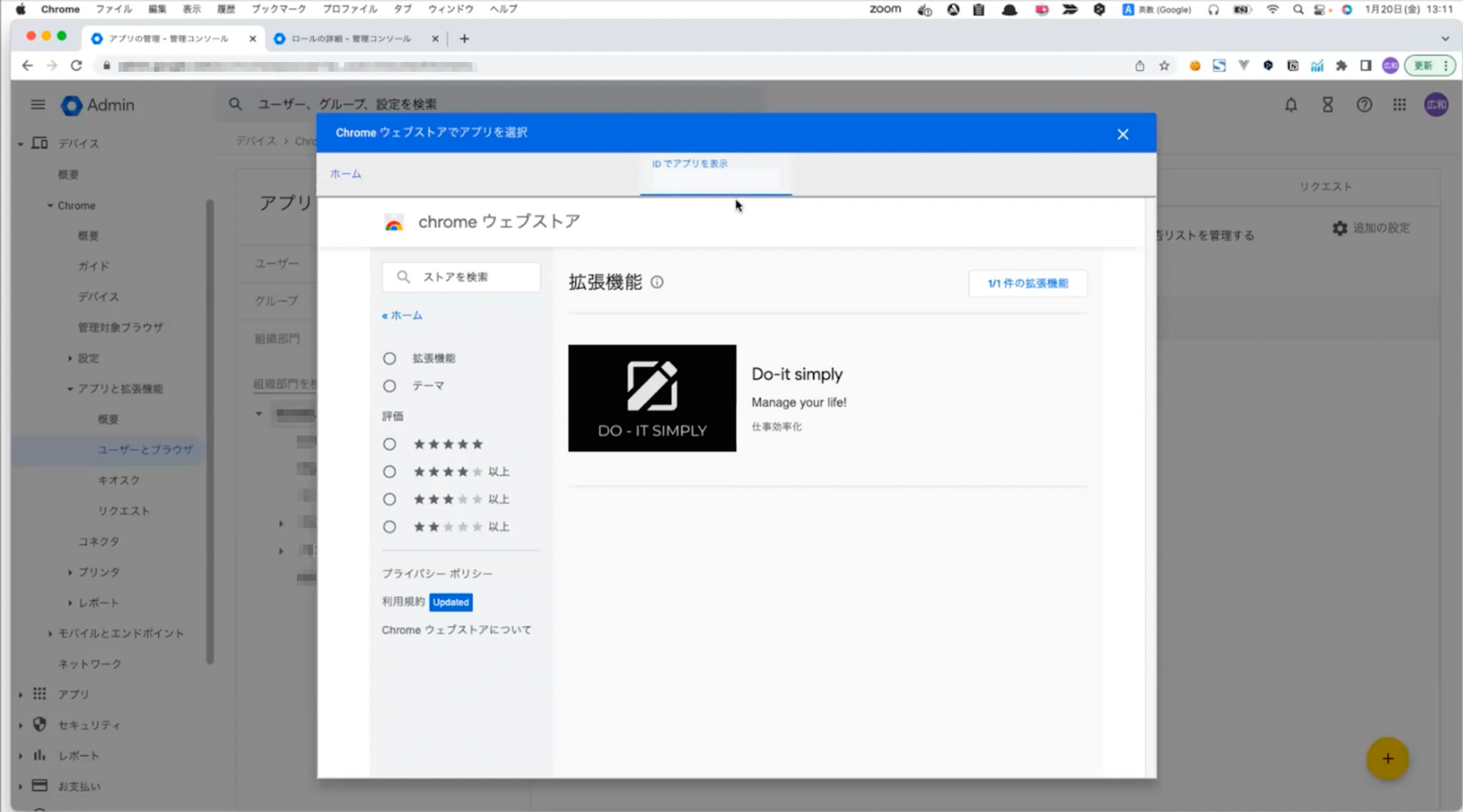Image resolution: width=1463 pixels, height=812 pixels.
Task: Click the yellow plus add button
Action: pyautogui.click(x=1387, y=759)
